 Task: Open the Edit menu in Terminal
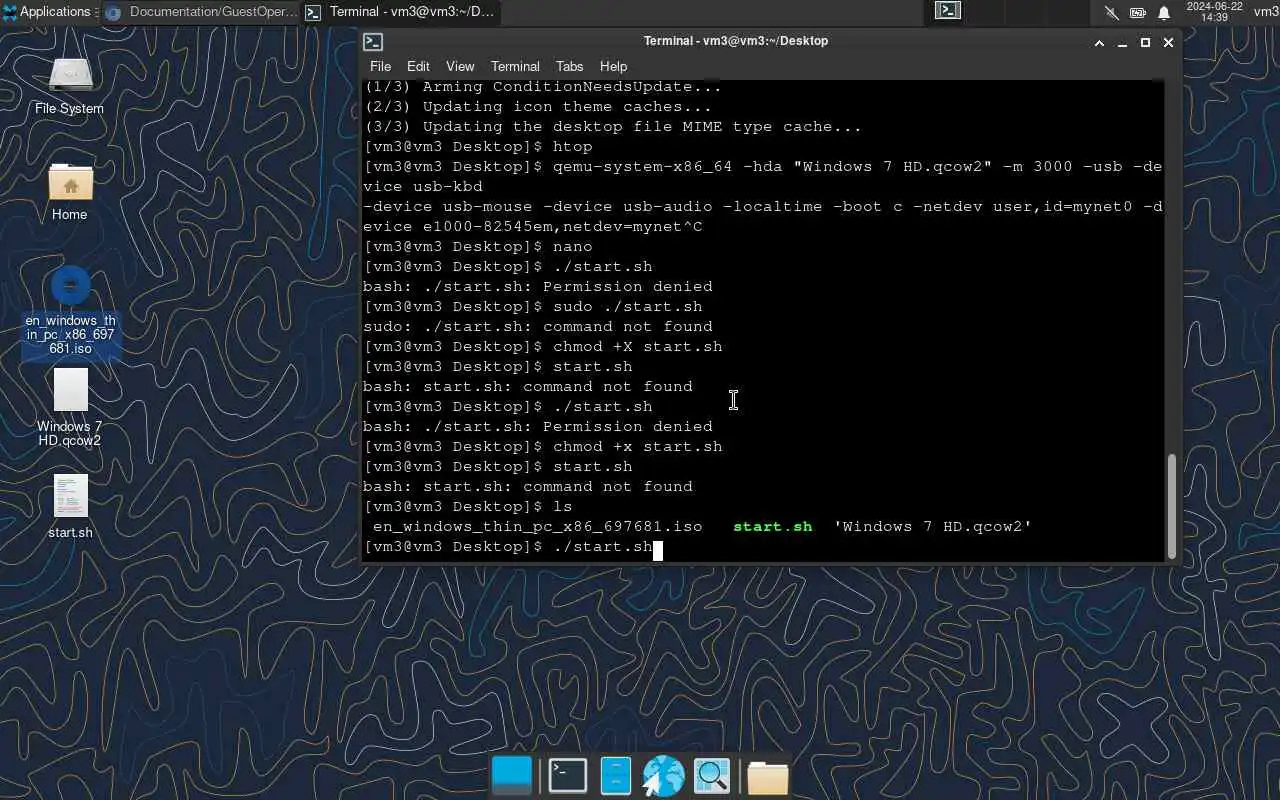pos(418,66)
